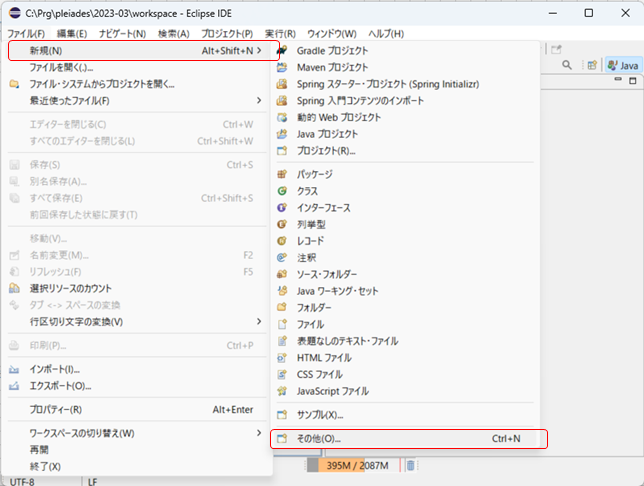Click the 列挙型 icon
The image size is (644, 486).
[x=282, y=224]
